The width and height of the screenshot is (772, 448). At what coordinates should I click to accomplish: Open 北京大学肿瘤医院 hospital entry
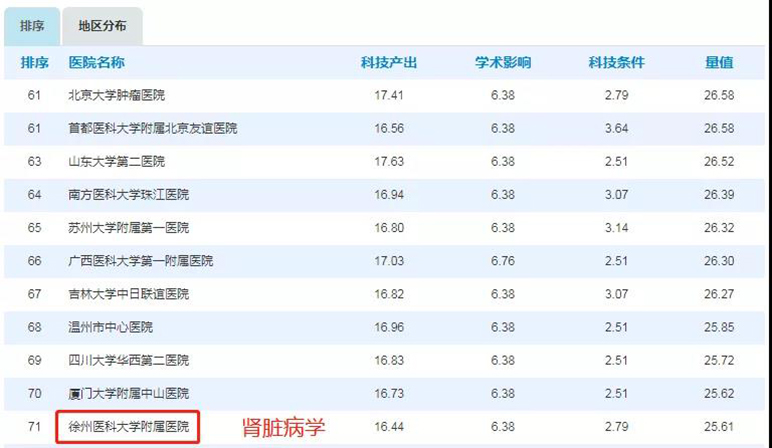tap(116, 96)
